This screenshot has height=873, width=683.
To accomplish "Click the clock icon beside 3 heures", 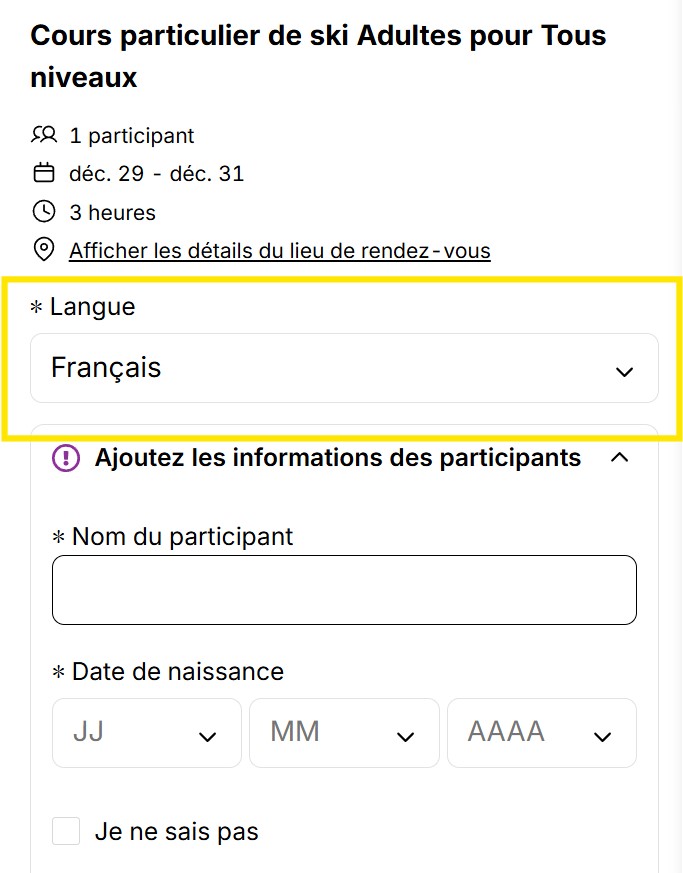I will coord(44,212).
